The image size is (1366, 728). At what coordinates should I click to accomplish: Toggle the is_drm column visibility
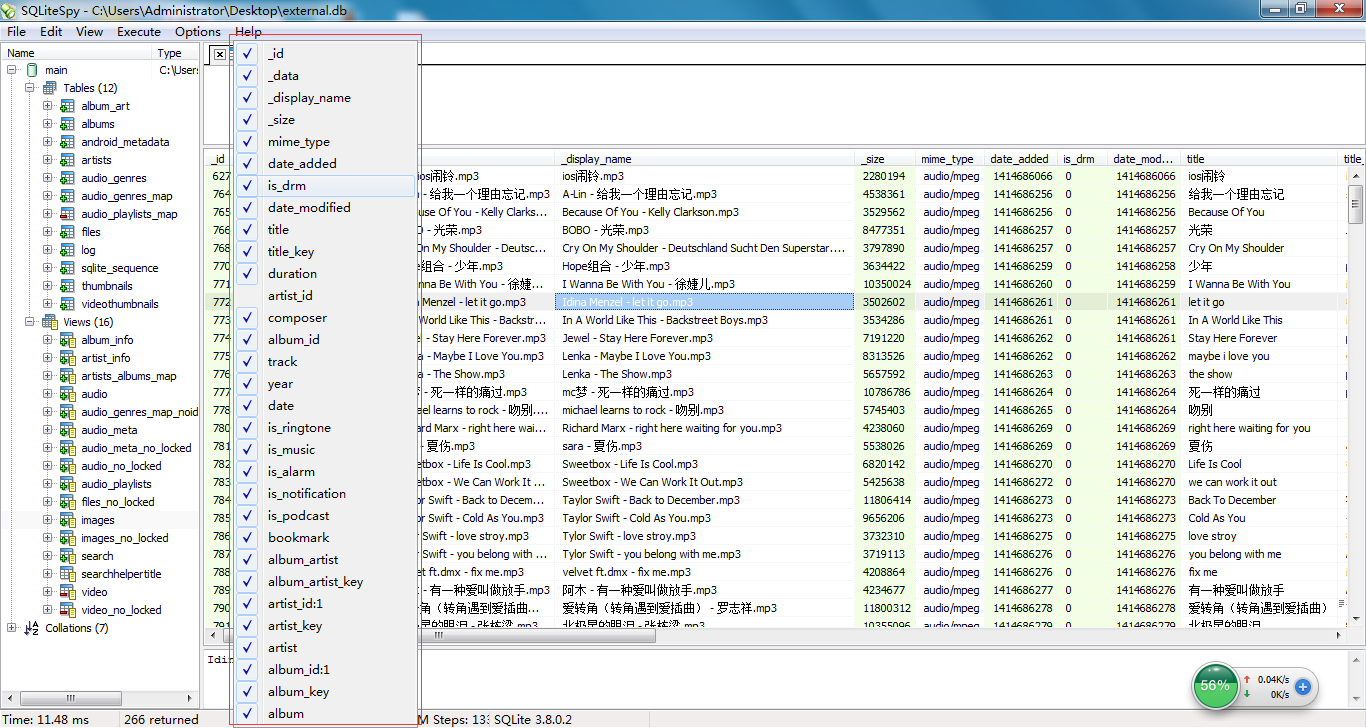[247, 186]
